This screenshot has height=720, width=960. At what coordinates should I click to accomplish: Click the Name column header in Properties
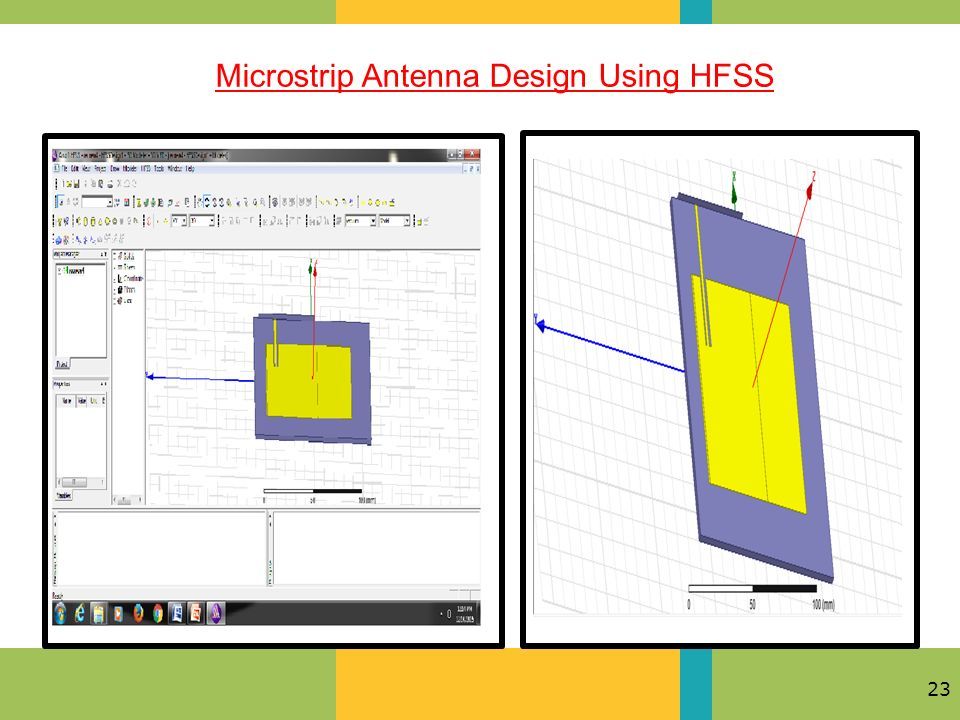pos(66,400)
